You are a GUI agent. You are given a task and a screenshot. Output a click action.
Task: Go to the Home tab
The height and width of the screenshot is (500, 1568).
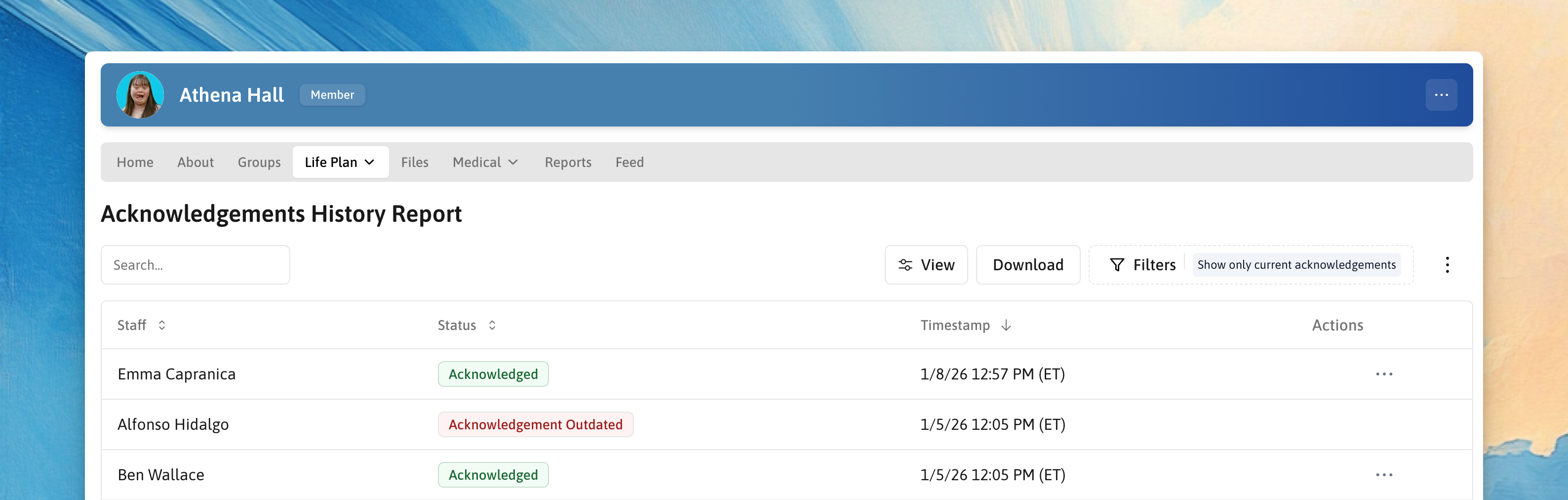[135, 162]
